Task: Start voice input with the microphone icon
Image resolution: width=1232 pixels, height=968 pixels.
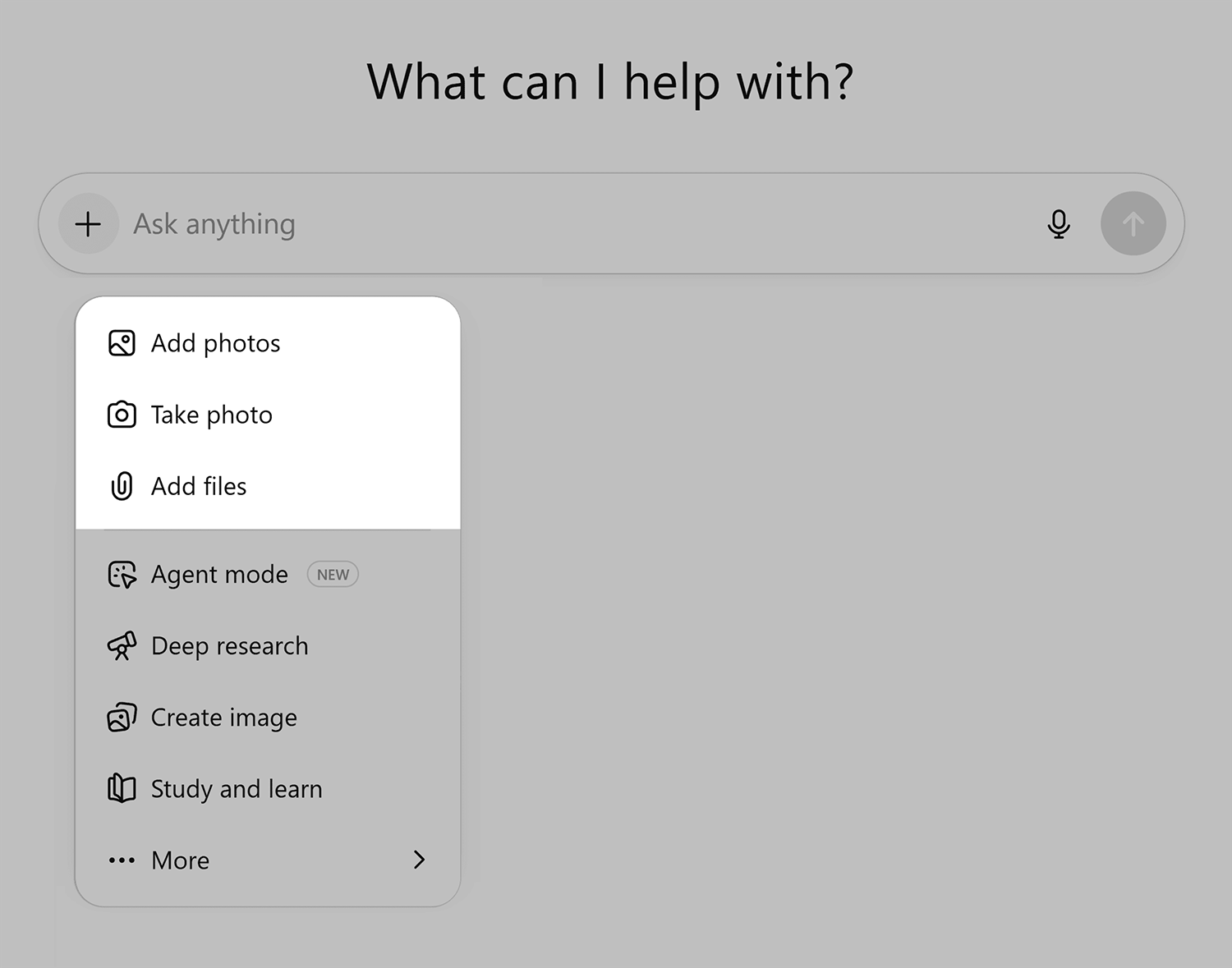Action: point(1059,223)
